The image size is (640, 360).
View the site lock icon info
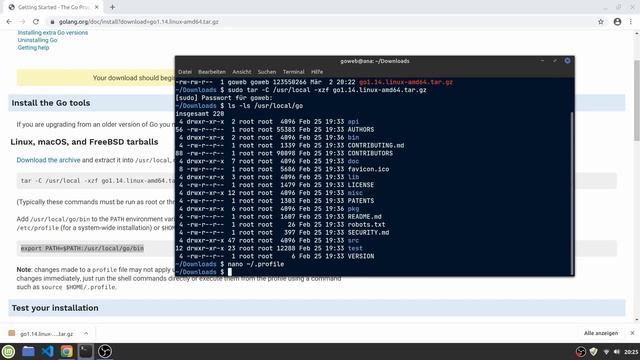click(x=52, y=22)
